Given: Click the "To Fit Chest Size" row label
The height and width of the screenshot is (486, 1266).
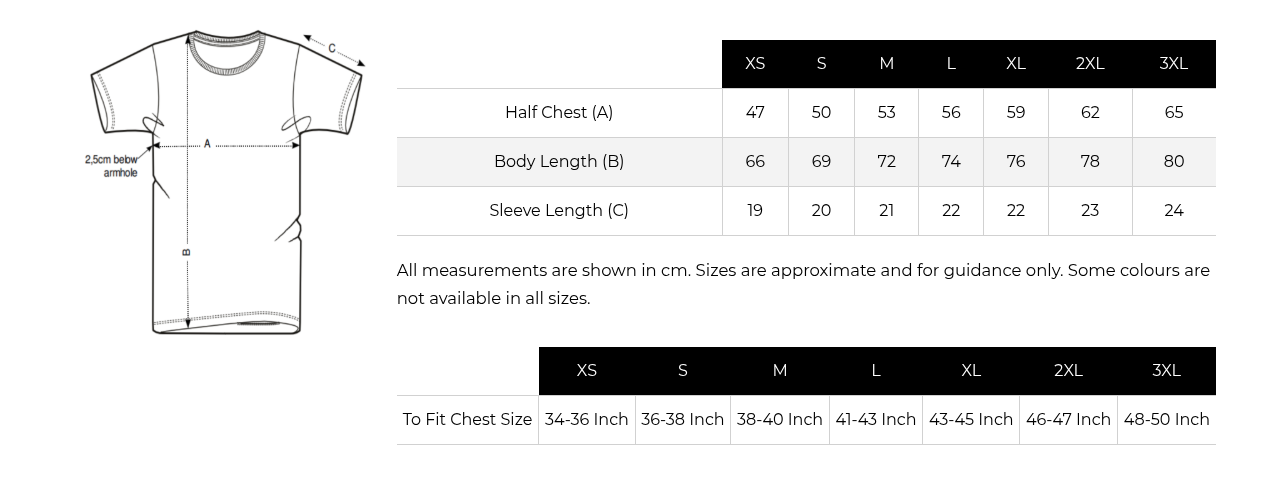Looking at the screenshot, I should [x=467, y=419].
